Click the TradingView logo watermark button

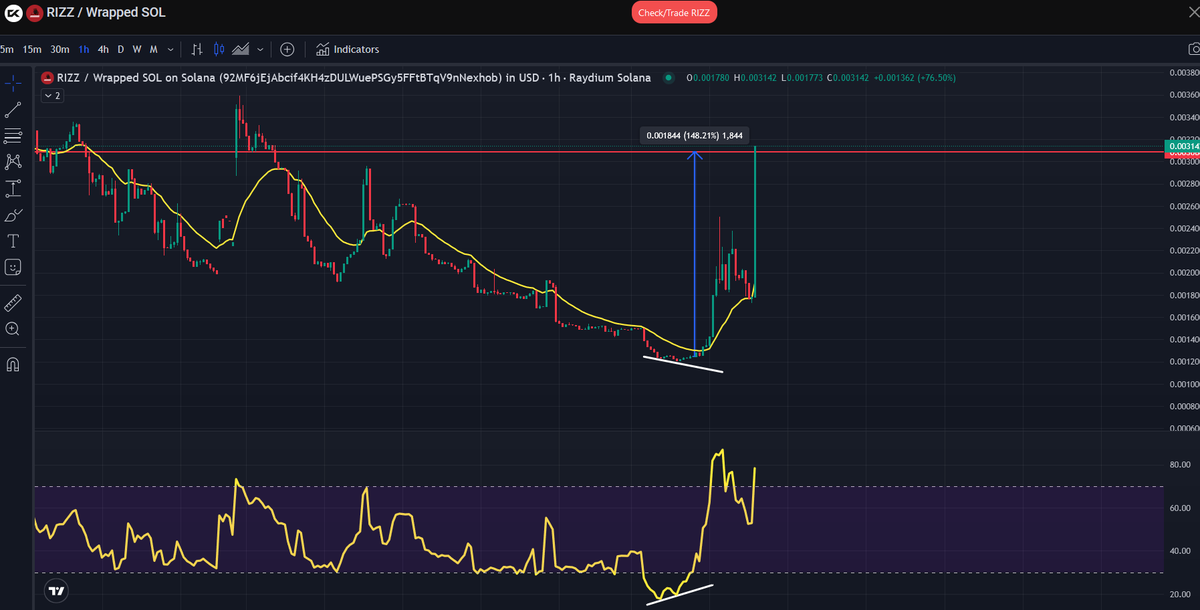(x=57, y=591)
